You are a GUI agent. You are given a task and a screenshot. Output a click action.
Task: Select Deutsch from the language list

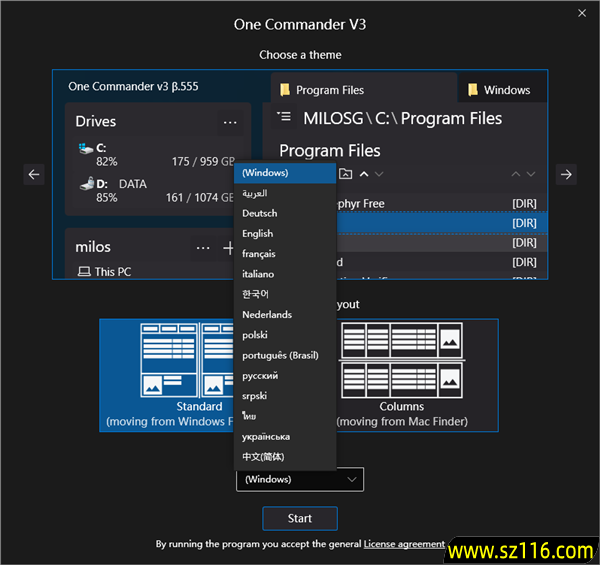(259, 213)
